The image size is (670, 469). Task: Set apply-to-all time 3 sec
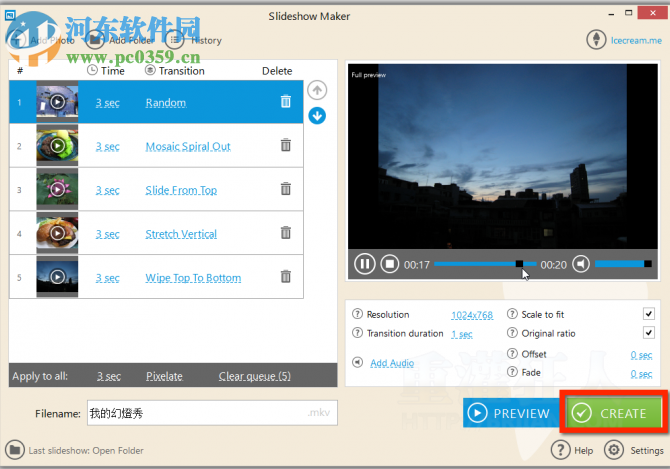coord(109,376)
